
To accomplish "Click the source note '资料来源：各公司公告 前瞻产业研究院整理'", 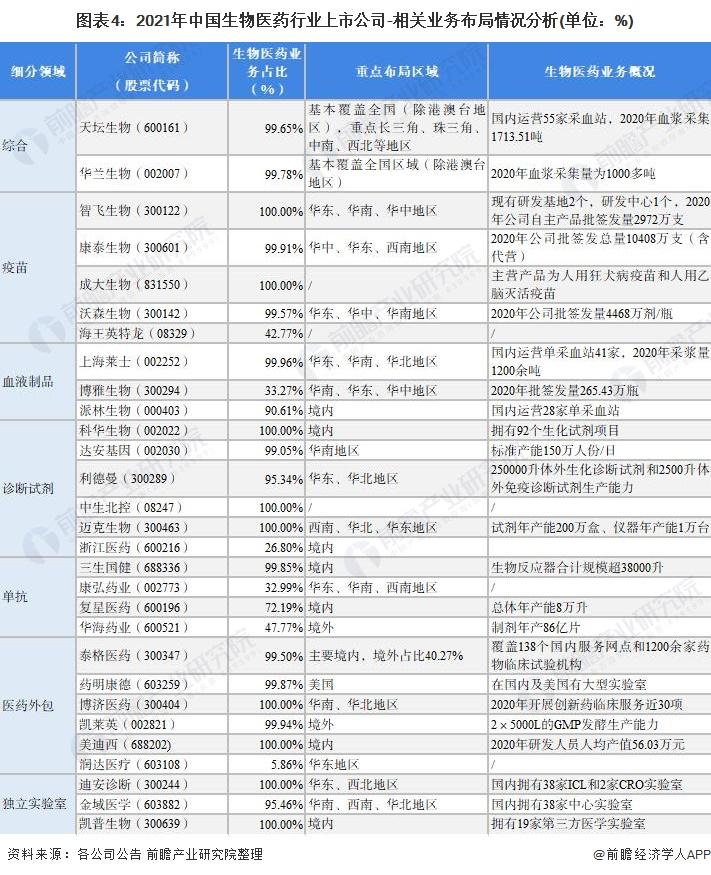I will click(x=135, y=854).
